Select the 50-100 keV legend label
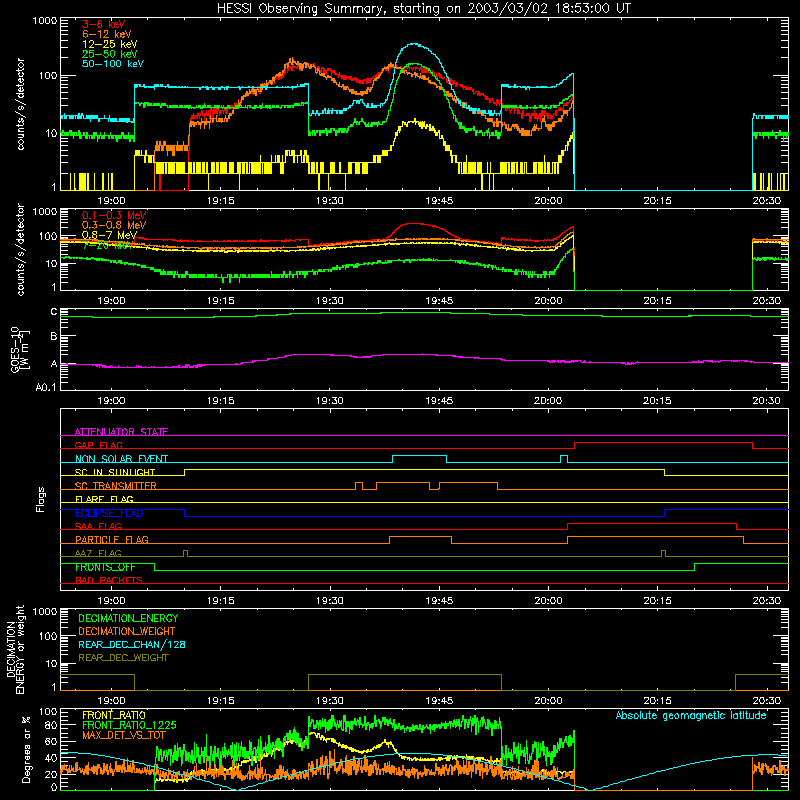The image size is (800, 800). click(x=112, y=64)
